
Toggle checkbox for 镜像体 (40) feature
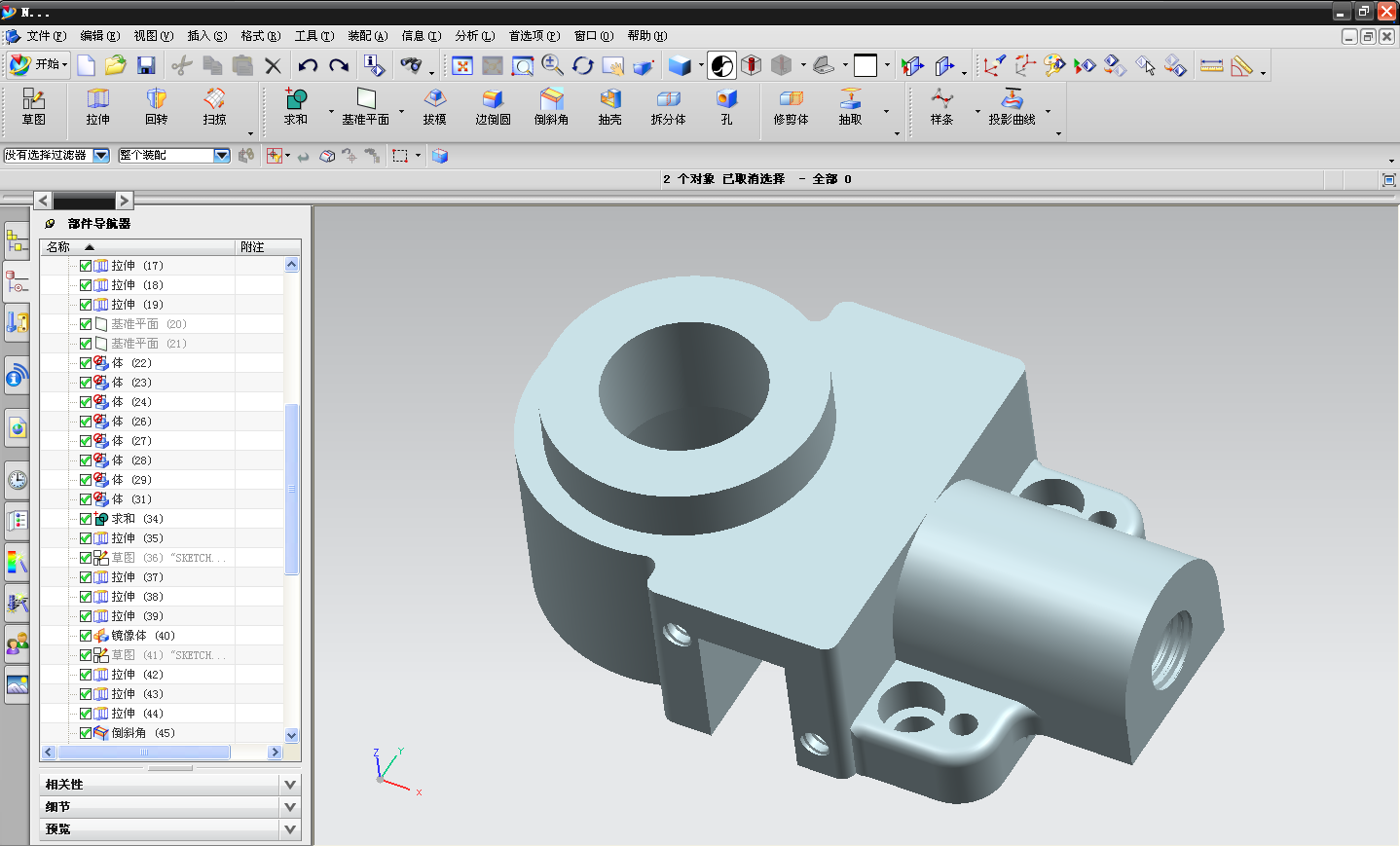tap(86, 636)
